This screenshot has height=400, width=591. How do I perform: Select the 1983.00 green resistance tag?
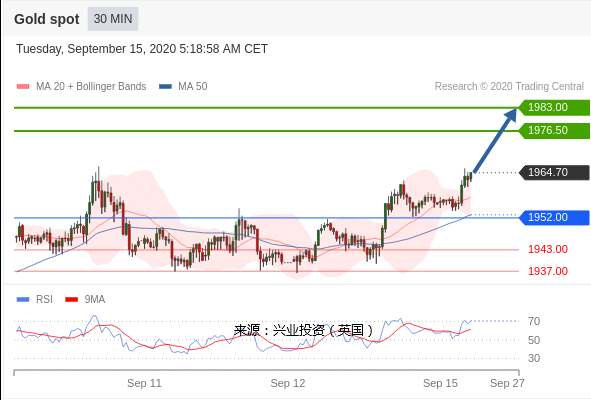click(x=554, y=107)
